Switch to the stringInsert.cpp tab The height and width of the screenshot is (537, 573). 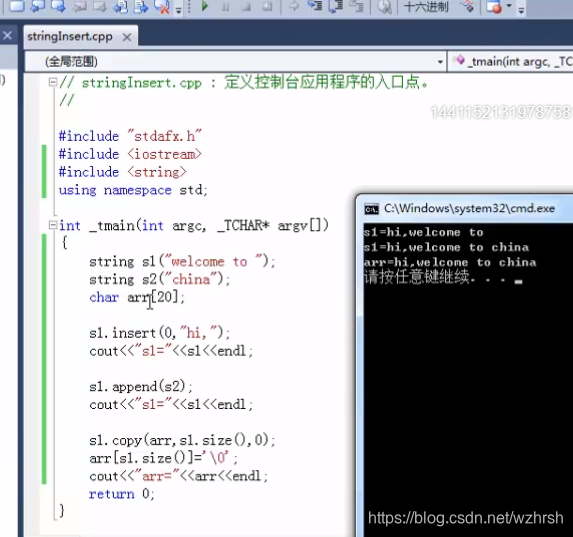[x=70, y=37]
